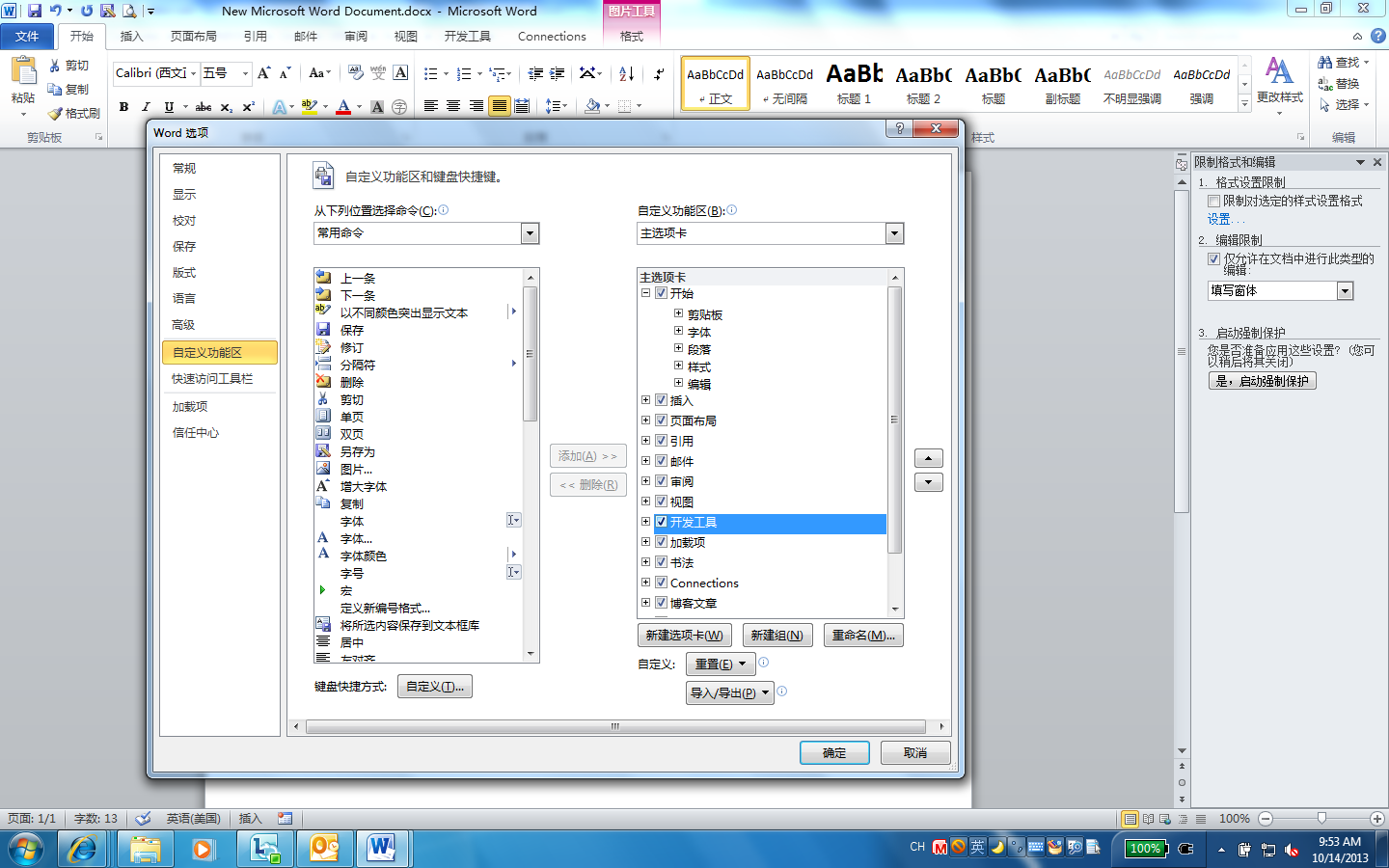Apply strikethrough (abc) formatting
This screenshot has width=1389, height=868.
204,107
